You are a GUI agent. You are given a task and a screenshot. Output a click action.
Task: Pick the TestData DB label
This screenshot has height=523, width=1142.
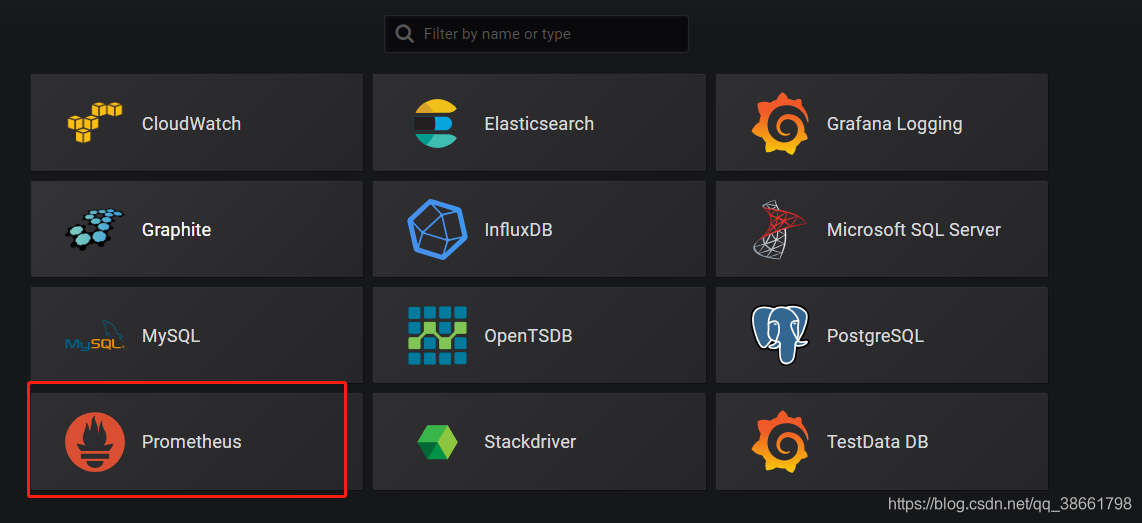click(x=878, y=441)
